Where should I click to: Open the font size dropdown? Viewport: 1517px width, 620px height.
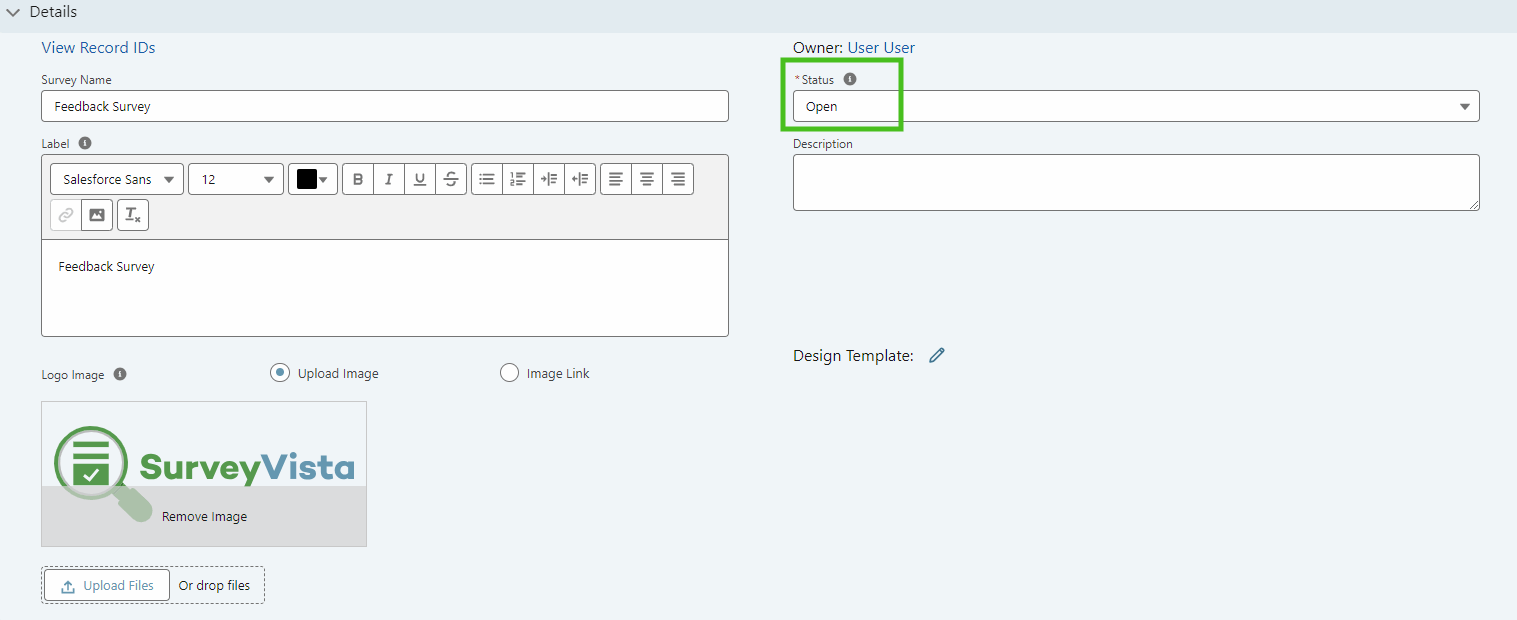point(235,179)
